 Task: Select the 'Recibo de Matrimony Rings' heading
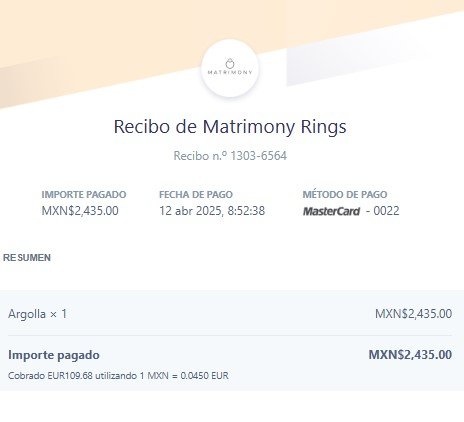(230, 127)
